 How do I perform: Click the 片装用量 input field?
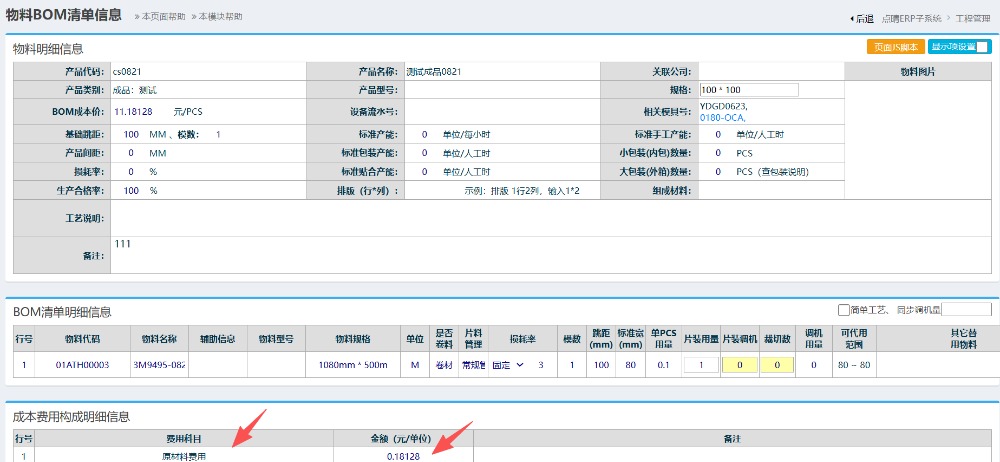pyautogui.click(x=701, y=365)
